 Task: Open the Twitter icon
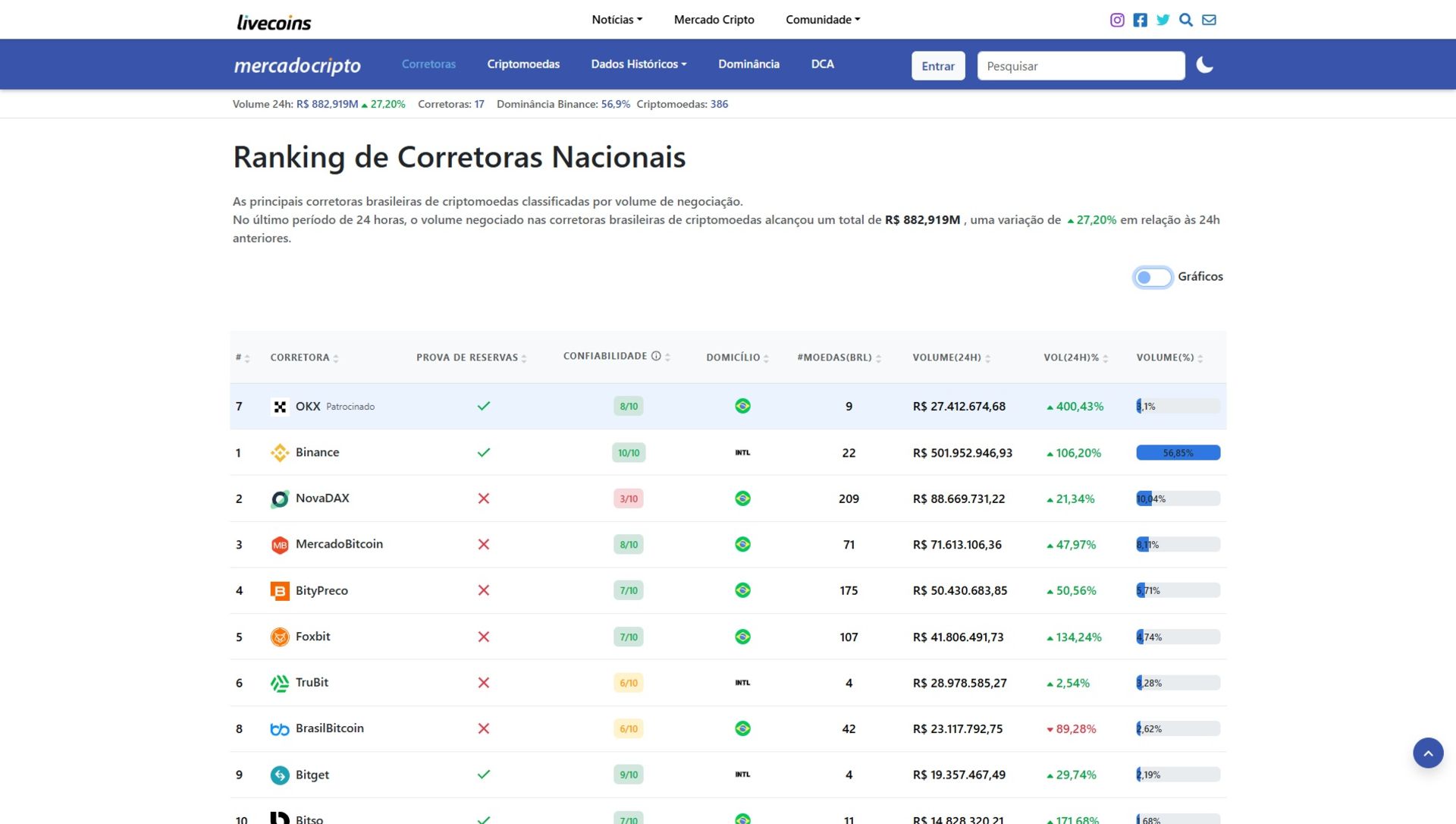1163,20
